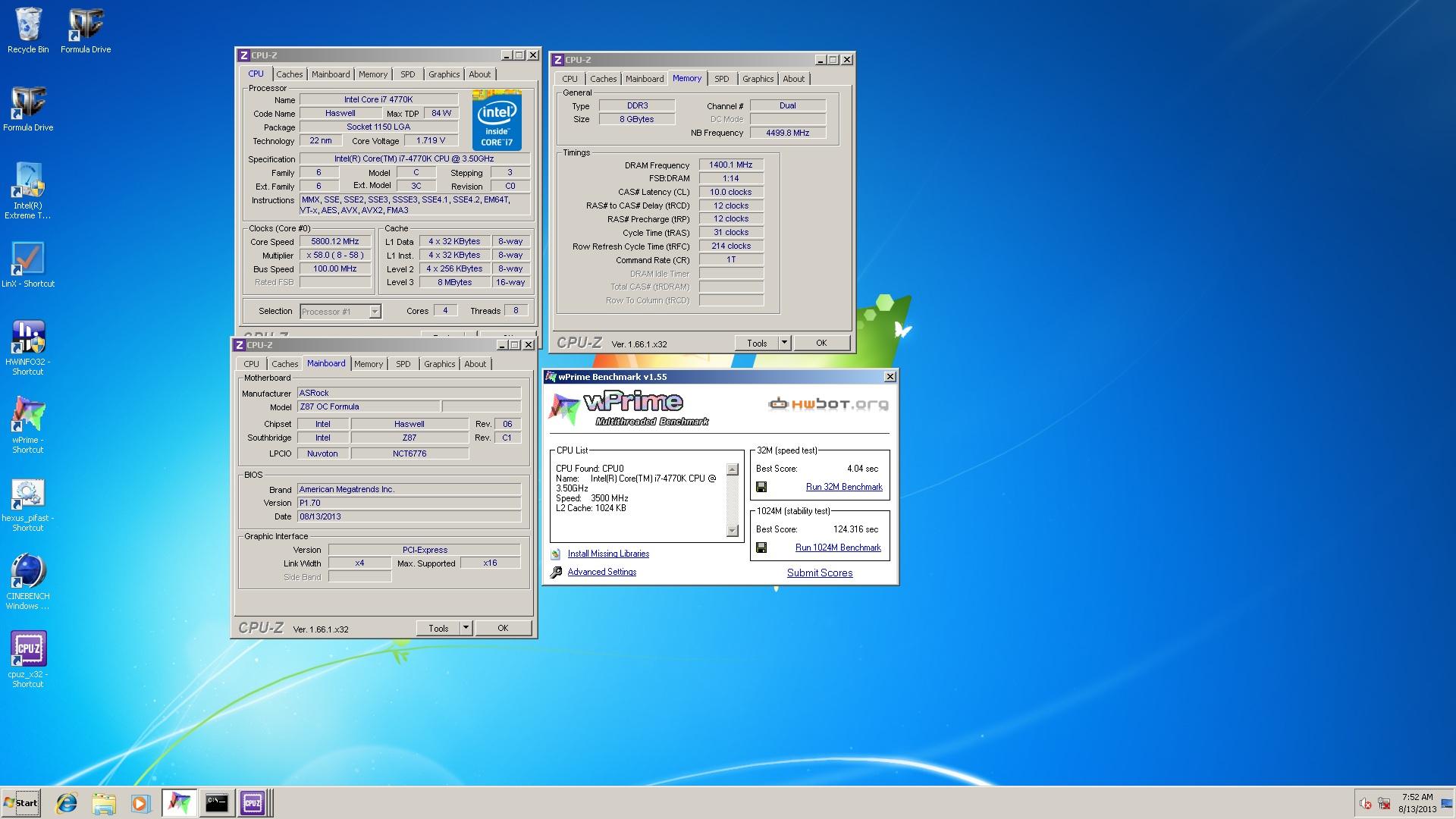
Task: Open hexus_pifast shortcut icon
Action: [28, 504]
